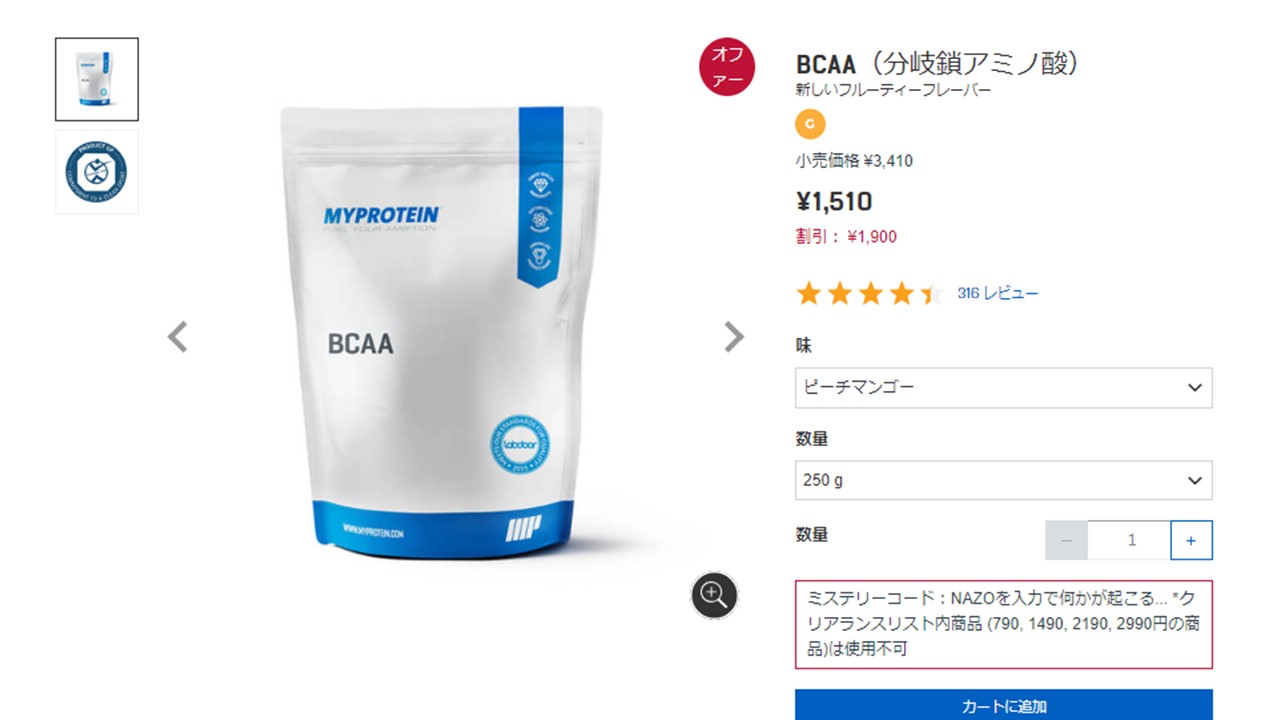Click the BCAA（分岐鎖アミノ酸） product title
Screen dimensions: 1280x720
(x=939, y=63)
